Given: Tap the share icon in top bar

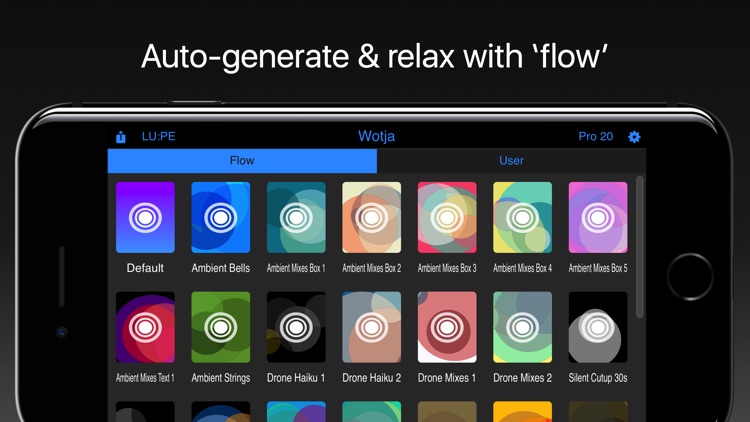Looking at the screenshot, I should pyautogui.click(x=121, y=137).
